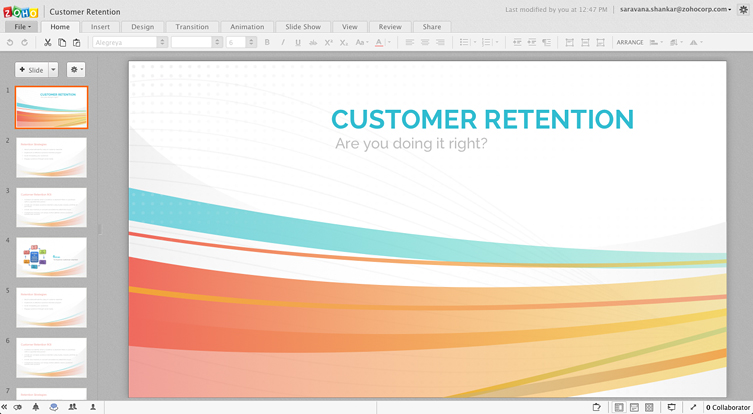The height and width of the screenshot is (414, 753).
Task: Toggle underline formatting
Action: 298,43
